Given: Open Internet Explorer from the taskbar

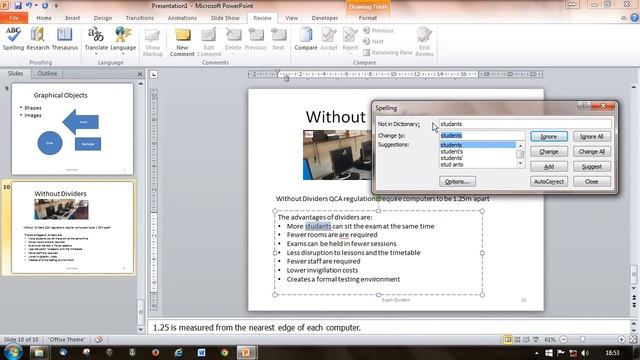Looking at the screenshot, I should click(x=178, y=352).
